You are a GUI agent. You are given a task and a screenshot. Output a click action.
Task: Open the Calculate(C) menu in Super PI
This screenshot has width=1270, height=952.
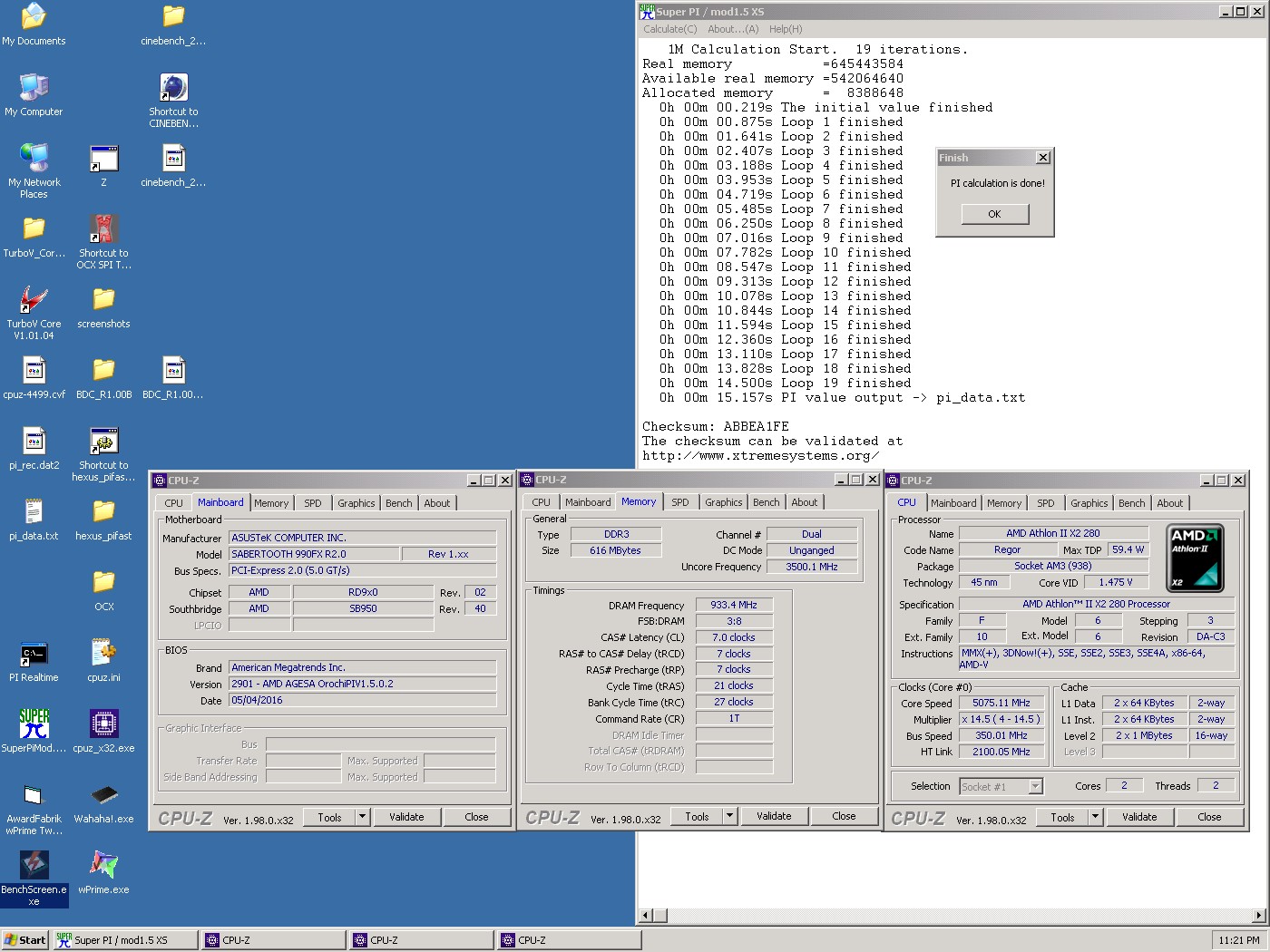(x=670, y=29)
